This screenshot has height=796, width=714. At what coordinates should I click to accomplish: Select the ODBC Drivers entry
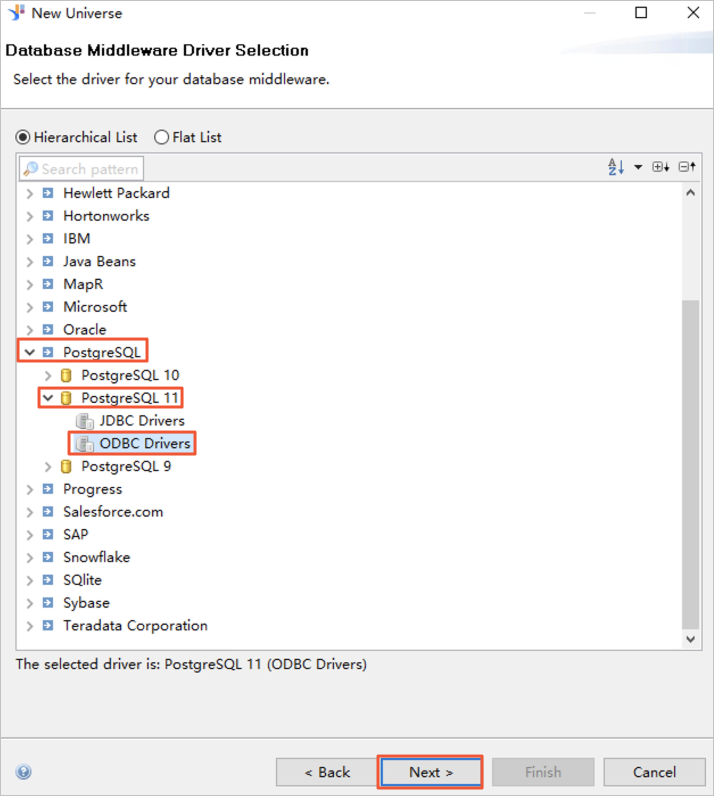[145, 444]
